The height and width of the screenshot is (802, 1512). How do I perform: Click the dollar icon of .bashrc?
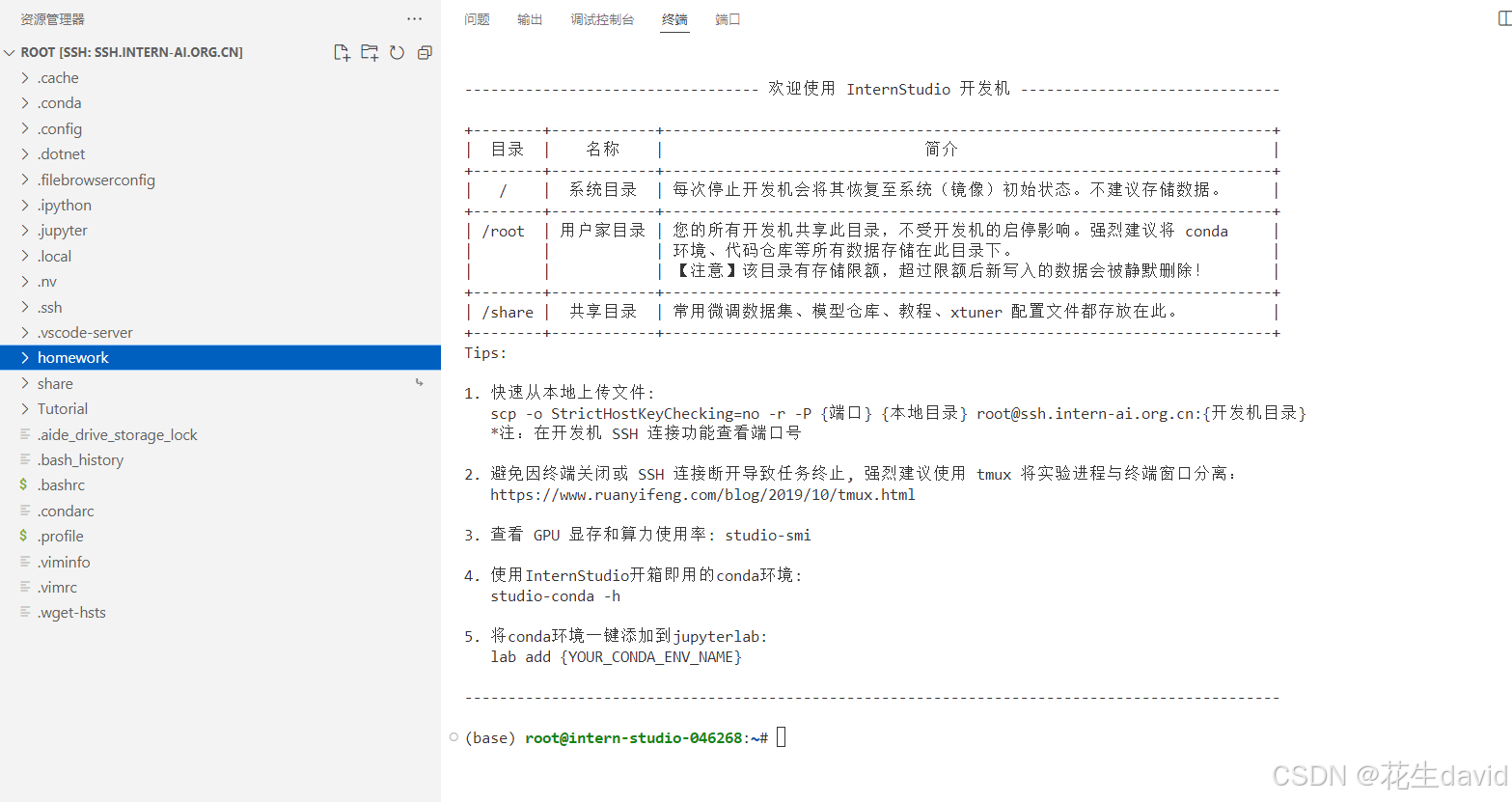[24, 484]
